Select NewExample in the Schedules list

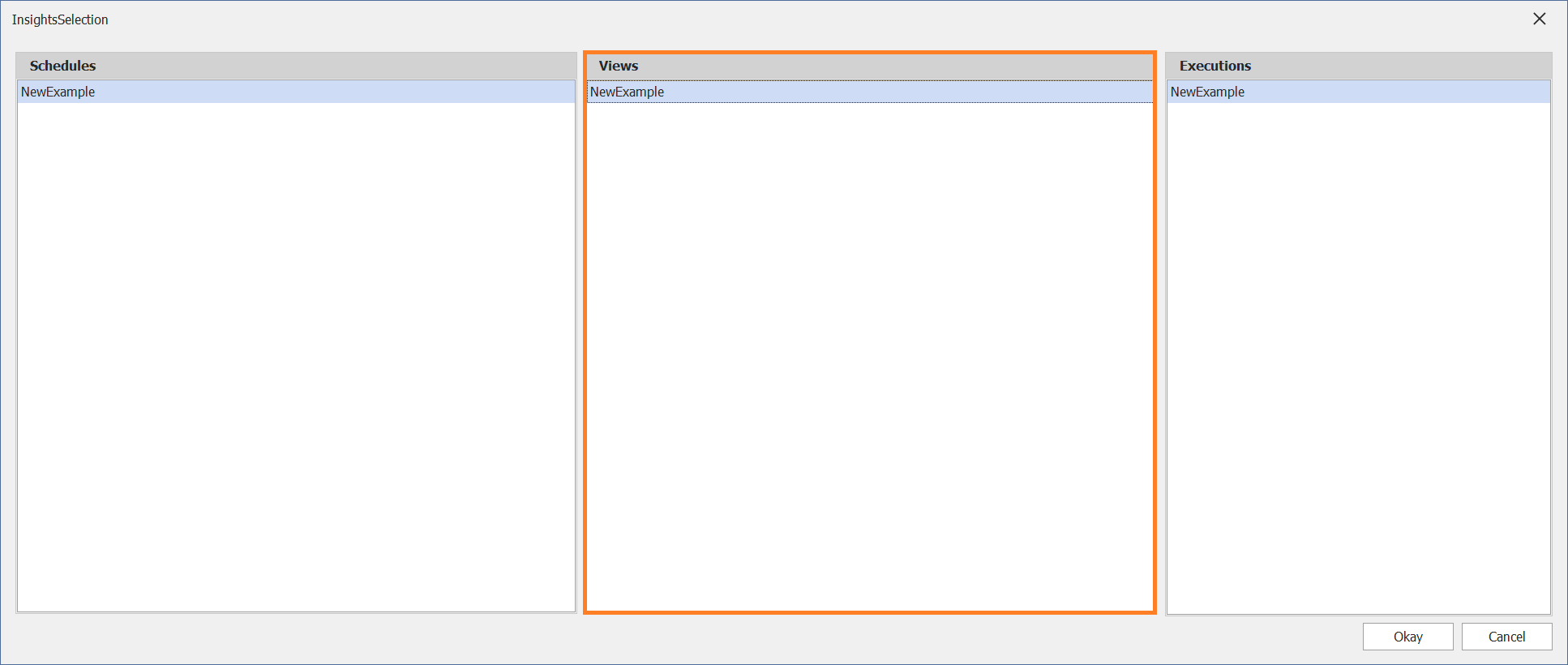coord(296,92)
